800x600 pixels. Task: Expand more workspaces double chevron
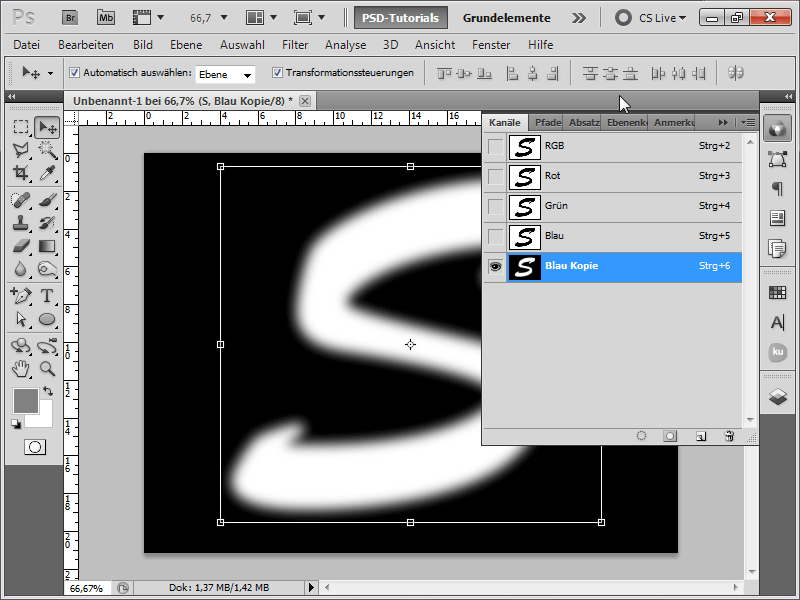coord(579,18)
